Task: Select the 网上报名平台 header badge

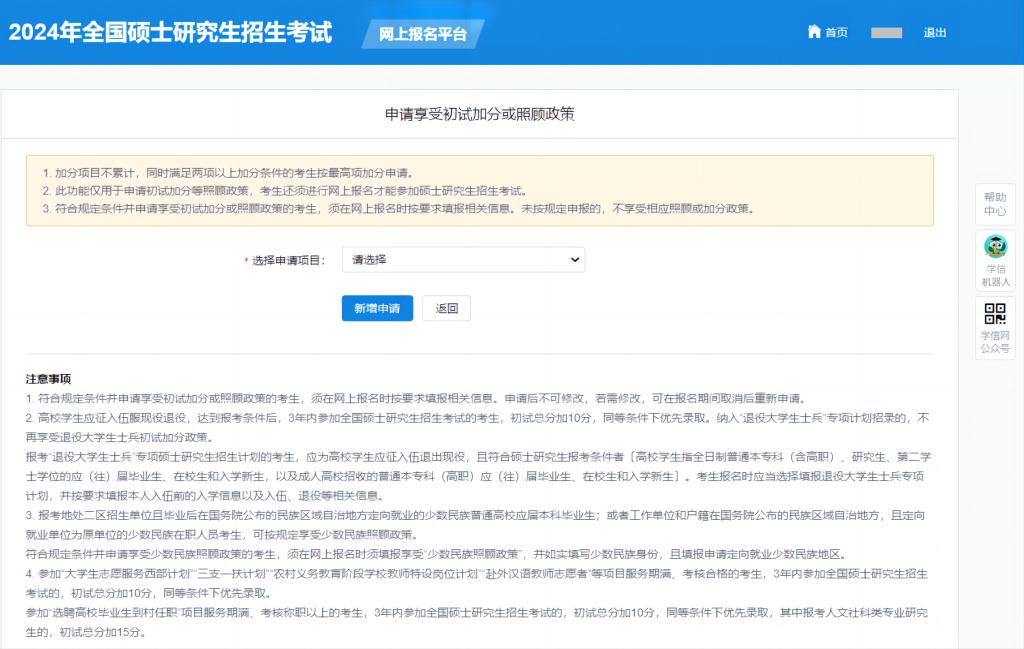Action: coord(423,34)
